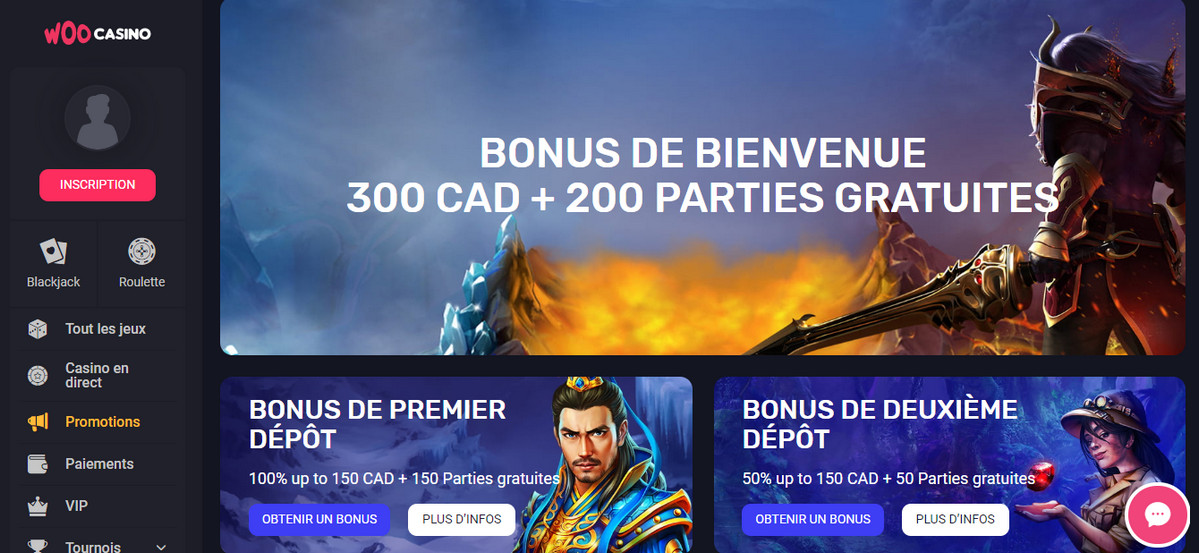Get the first deposit bonus
The image size is (1199, 553).
click(320, 519)
